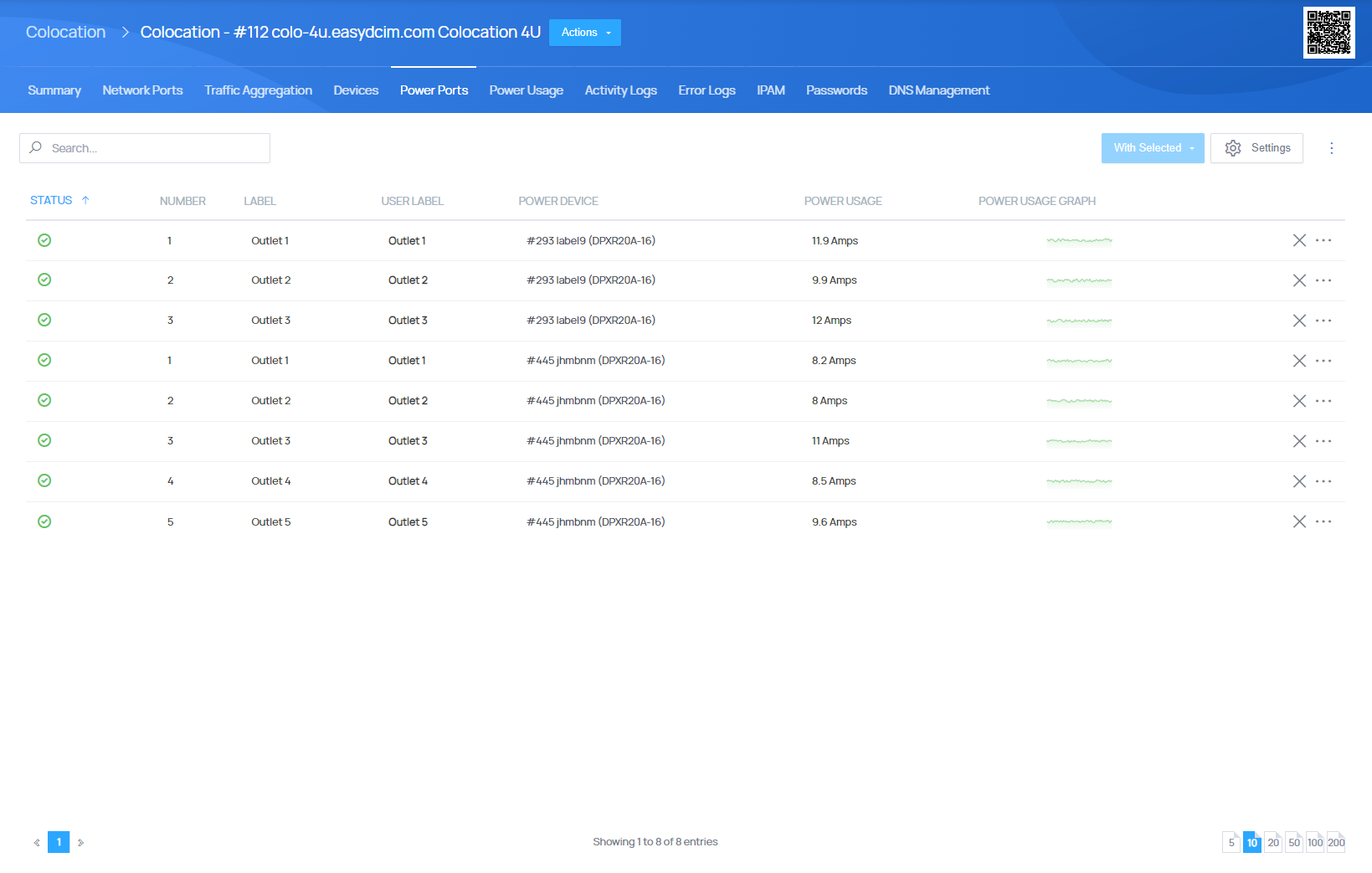The image size is (1372, 873).
Task: Show 5 entries per page
Action: click(x=1231, y=842)
